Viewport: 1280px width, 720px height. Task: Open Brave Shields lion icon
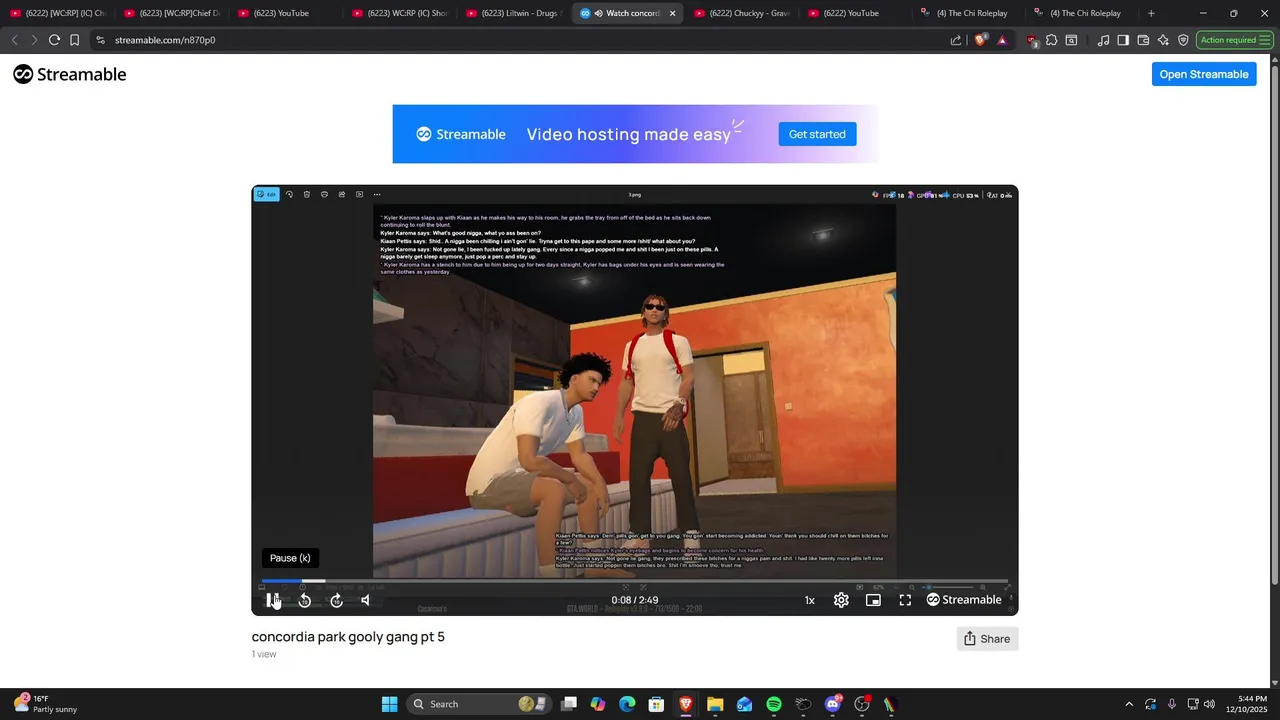[x=981, y=40]
